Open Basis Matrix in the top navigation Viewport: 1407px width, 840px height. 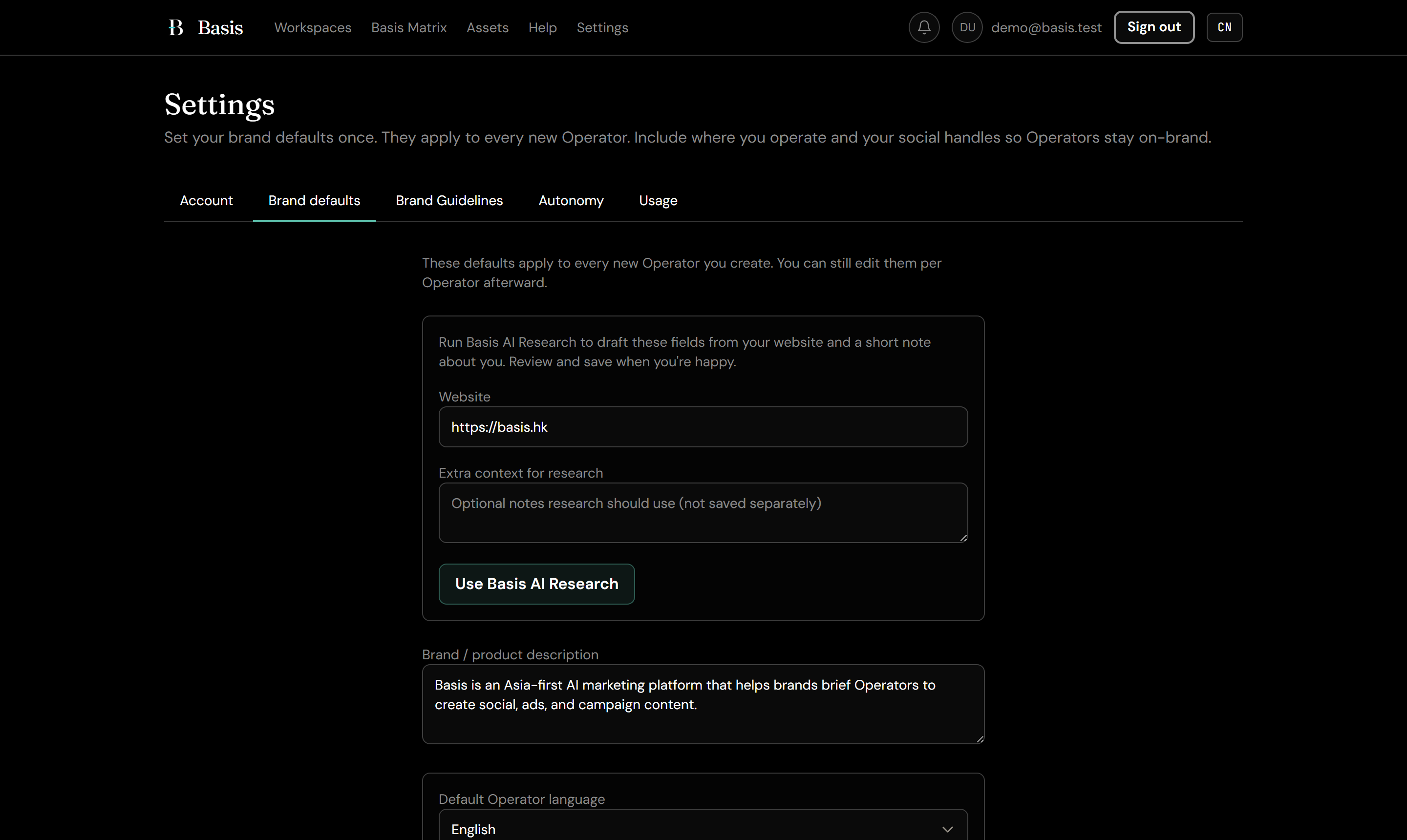point(409,27)
